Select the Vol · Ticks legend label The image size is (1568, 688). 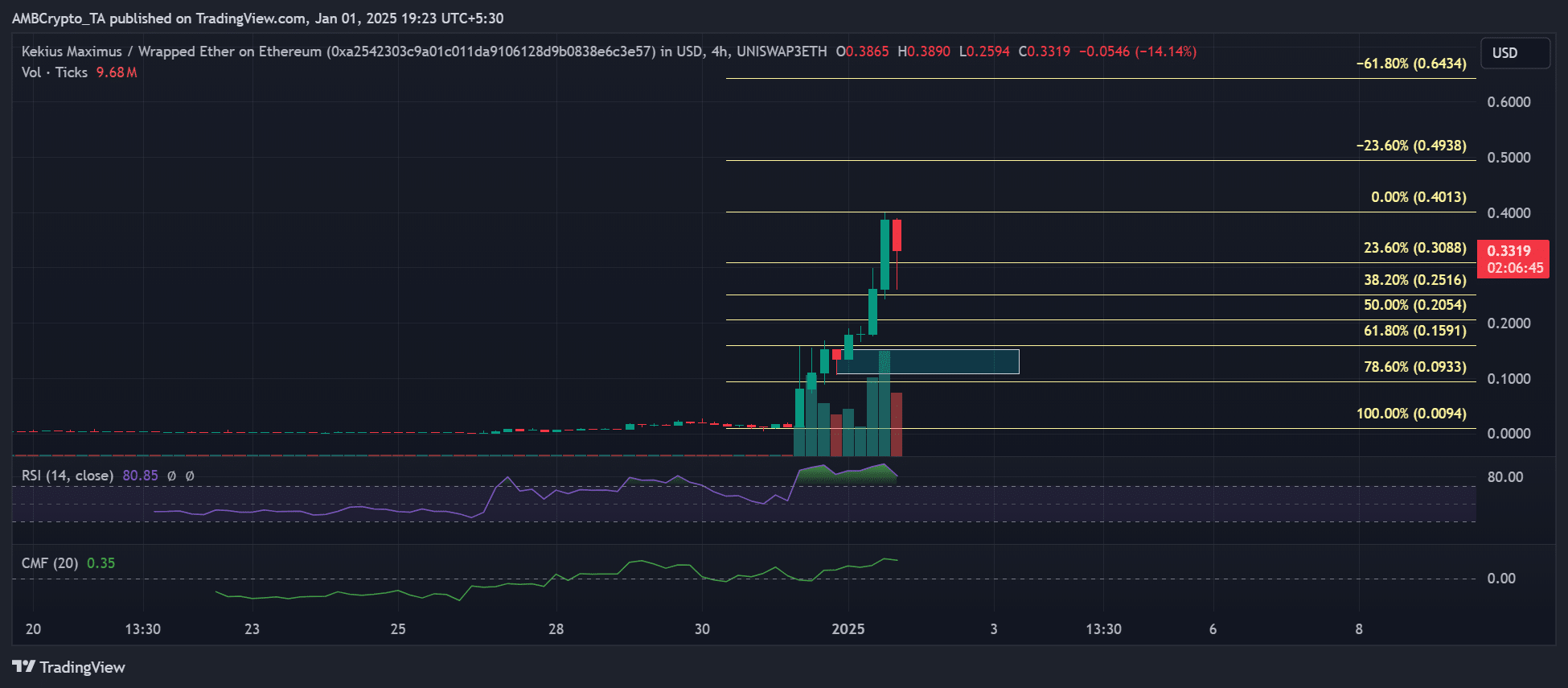pos(55,72)
